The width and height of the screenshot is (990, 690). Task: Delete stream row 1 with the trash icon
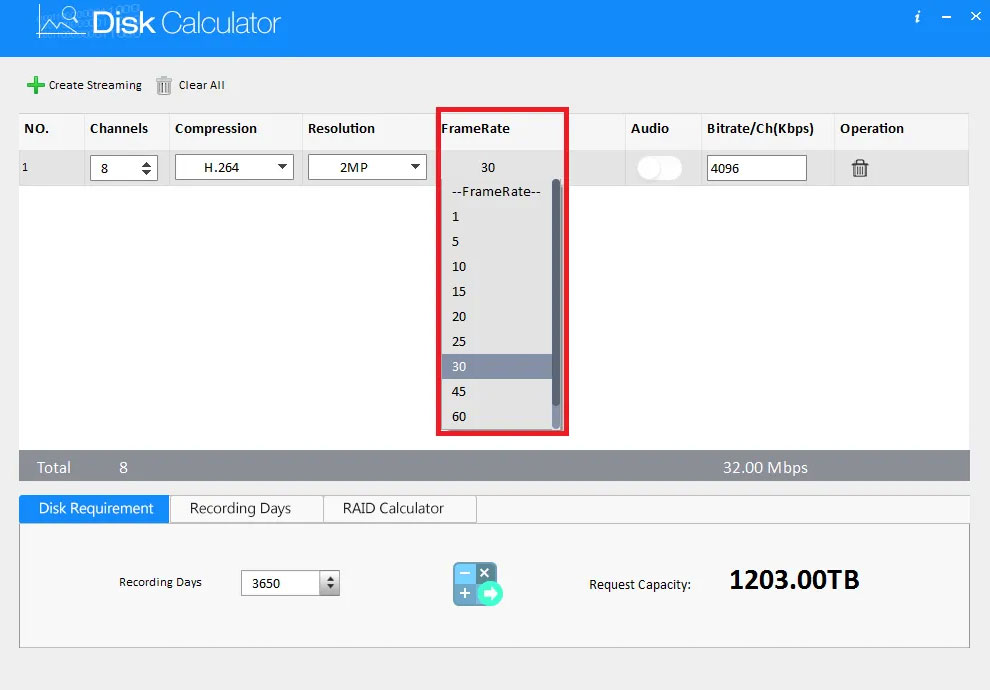point(860,168)
